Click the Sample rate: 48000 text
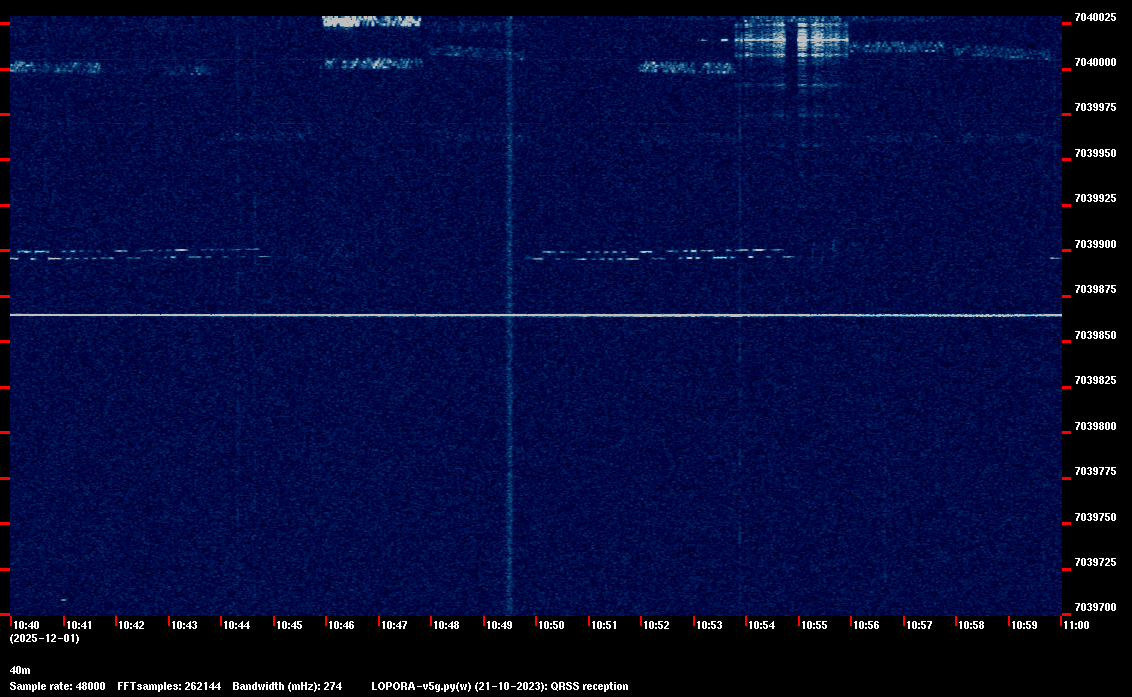The height and width of the screenshot is (697, 1132). tap(58, 686)
